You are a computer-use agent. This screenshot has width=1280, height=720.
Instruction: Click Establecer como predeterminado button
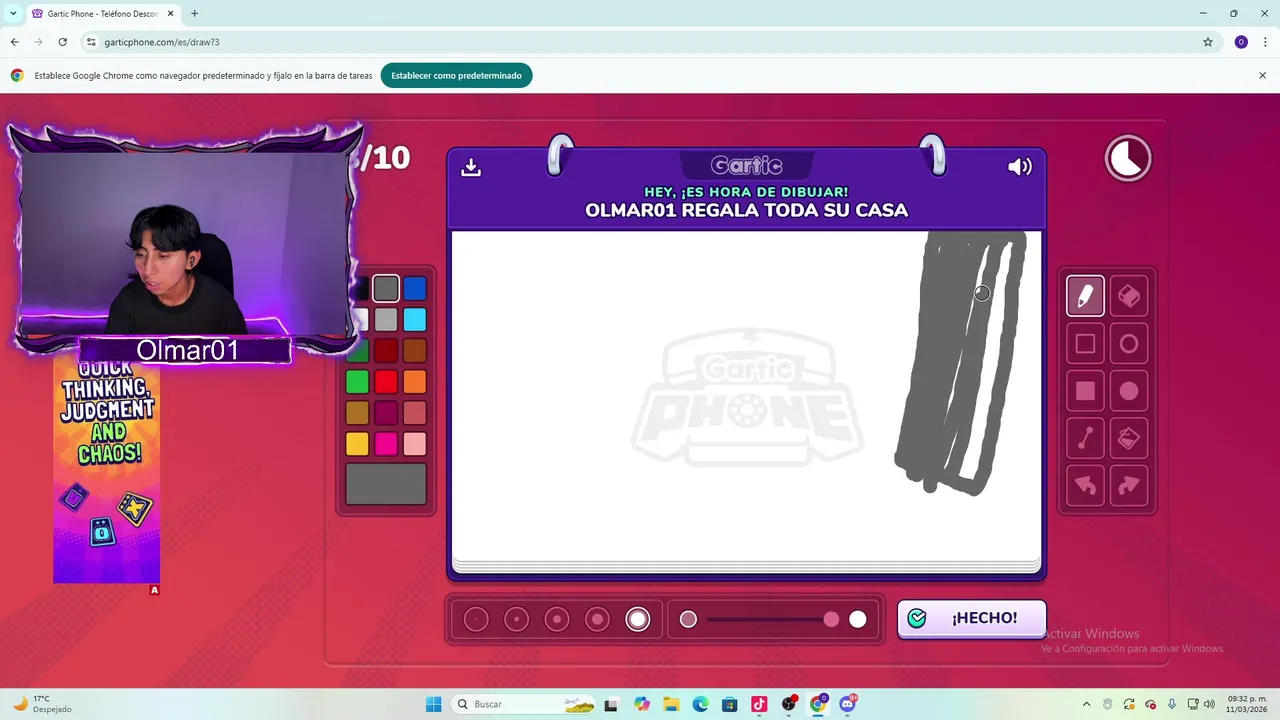pyautogui.click(x=456, y=75)
